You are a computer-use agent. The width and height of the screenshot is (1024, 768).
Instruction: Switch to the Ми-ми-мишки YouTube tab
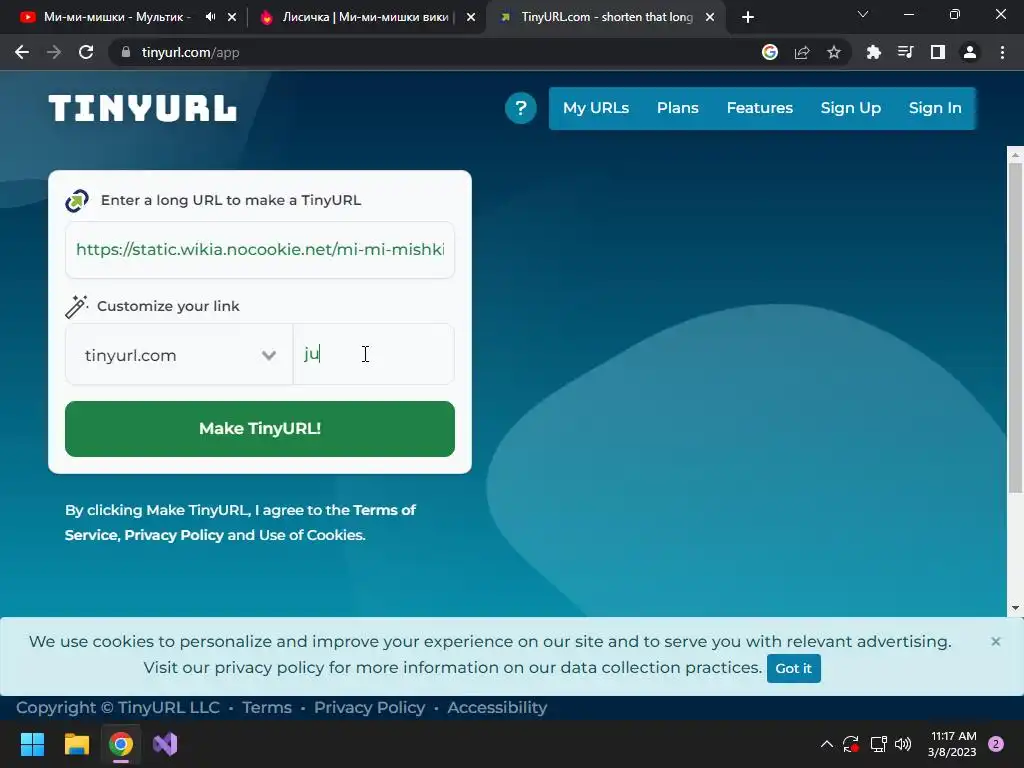(116, 17)
